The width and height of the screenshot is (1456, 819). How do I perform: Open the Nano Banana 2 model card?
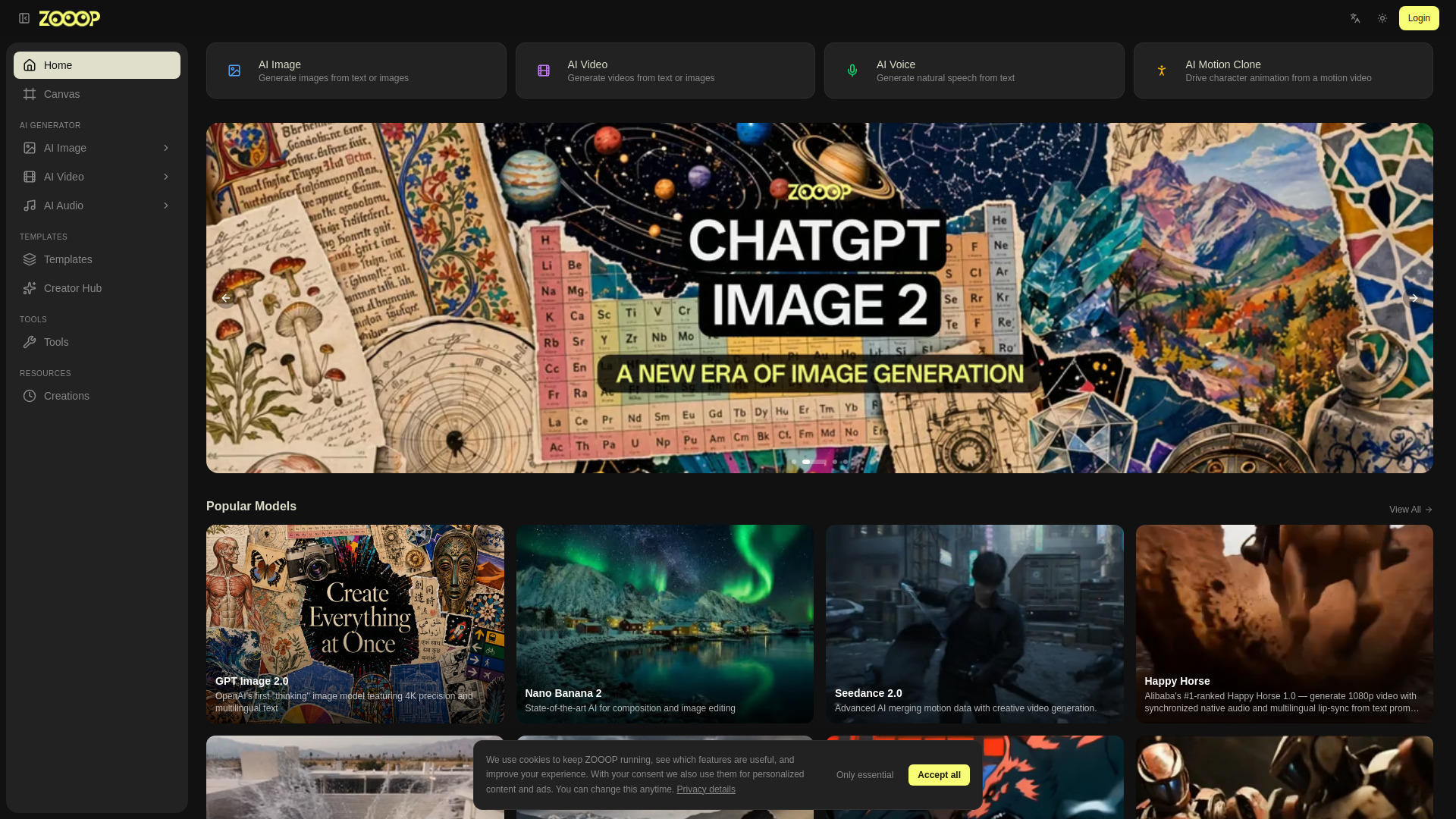(x=665, y=624)
